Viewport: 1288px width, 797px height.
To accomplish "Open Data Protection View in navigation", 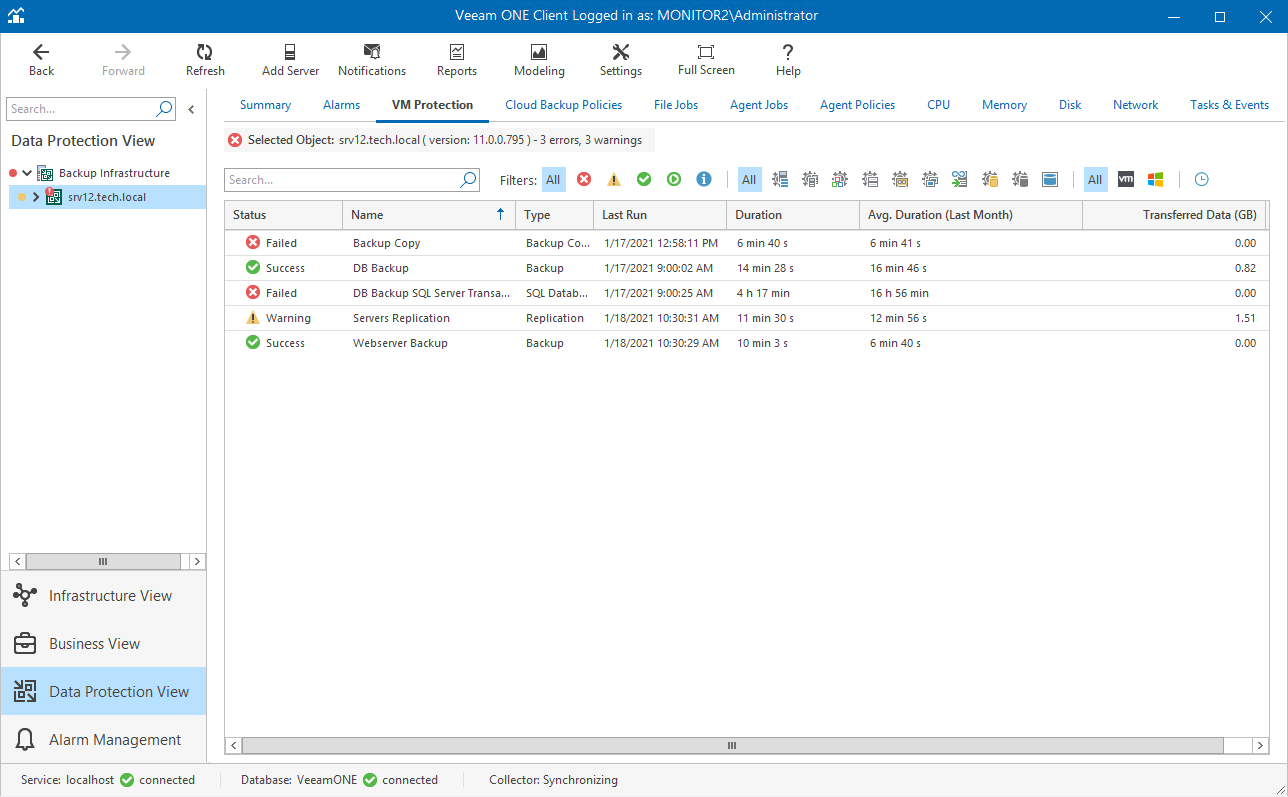I will tap(104, 692).
